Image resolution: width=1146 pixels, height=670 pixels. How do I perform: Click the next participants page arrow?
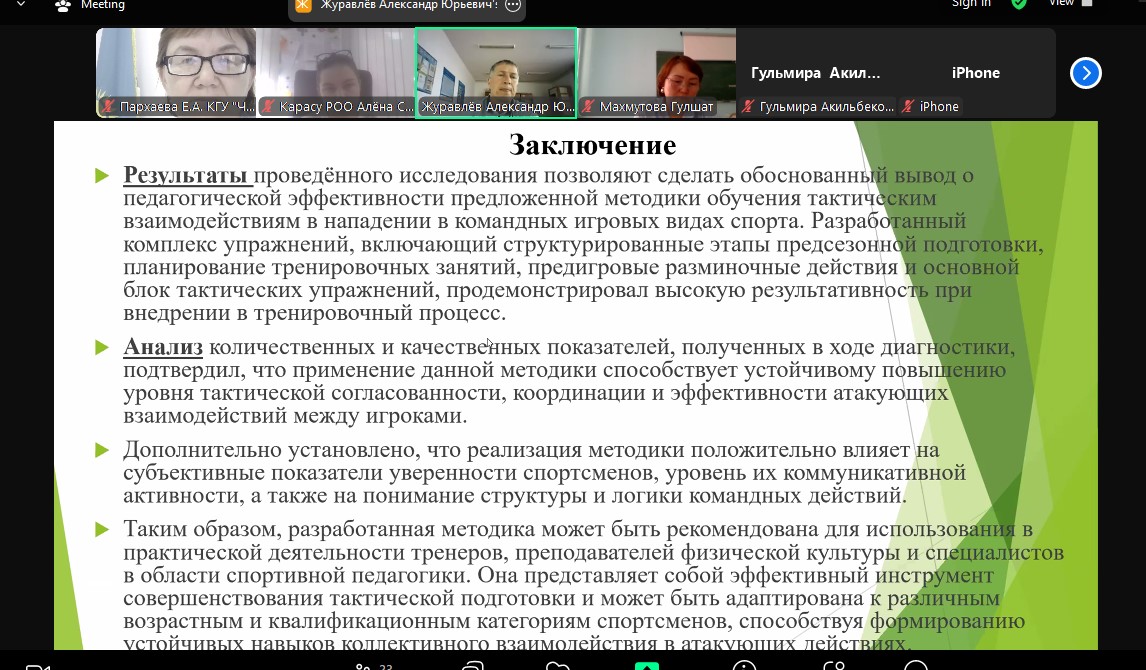tap(1085, 73)
